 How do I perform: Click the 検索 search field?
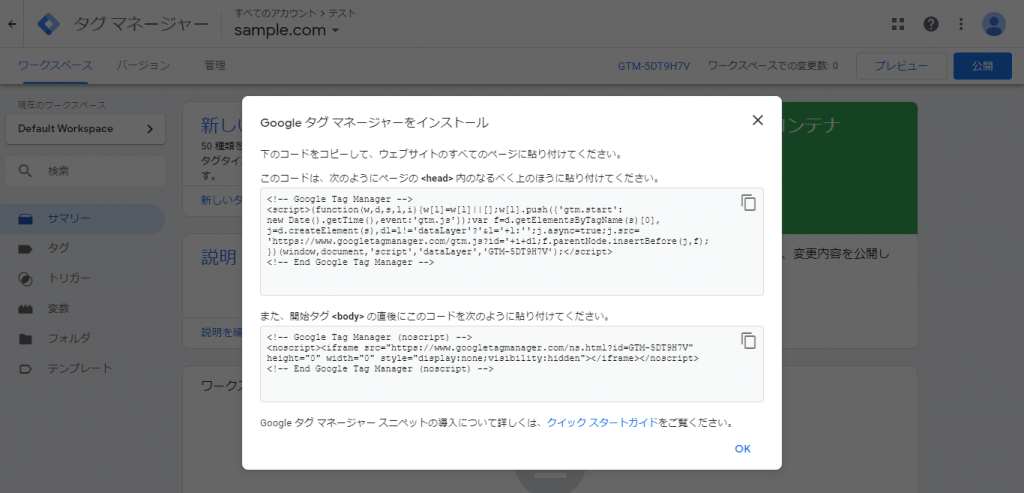pos(86,171)
